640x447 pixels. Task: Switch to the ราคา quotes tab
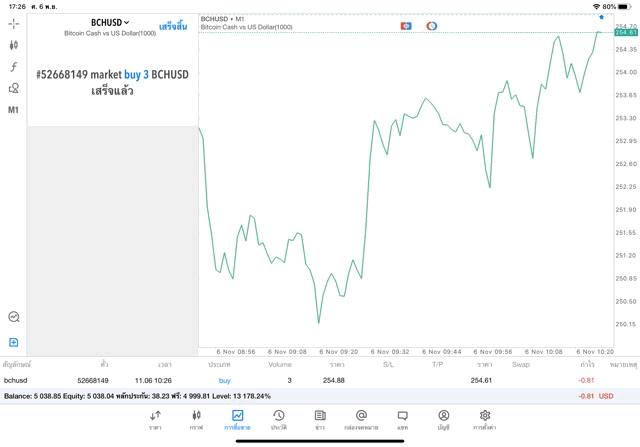(x=155, y=420)
